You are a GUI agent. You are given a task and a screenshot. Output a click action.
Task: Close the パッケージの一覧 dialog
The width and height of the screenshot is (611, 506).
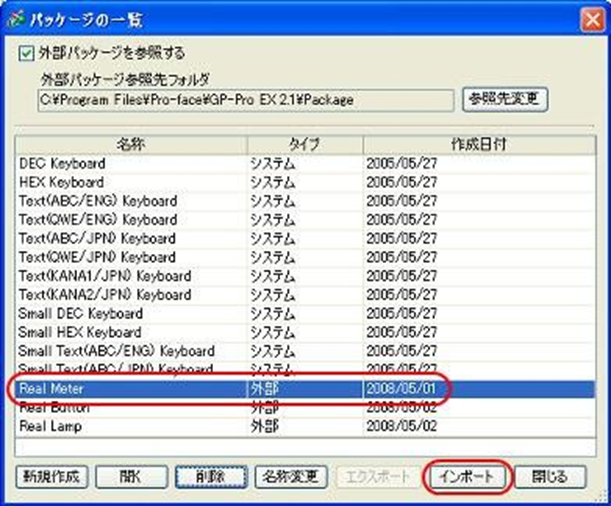pyautogui.click(x=592, y=19)
